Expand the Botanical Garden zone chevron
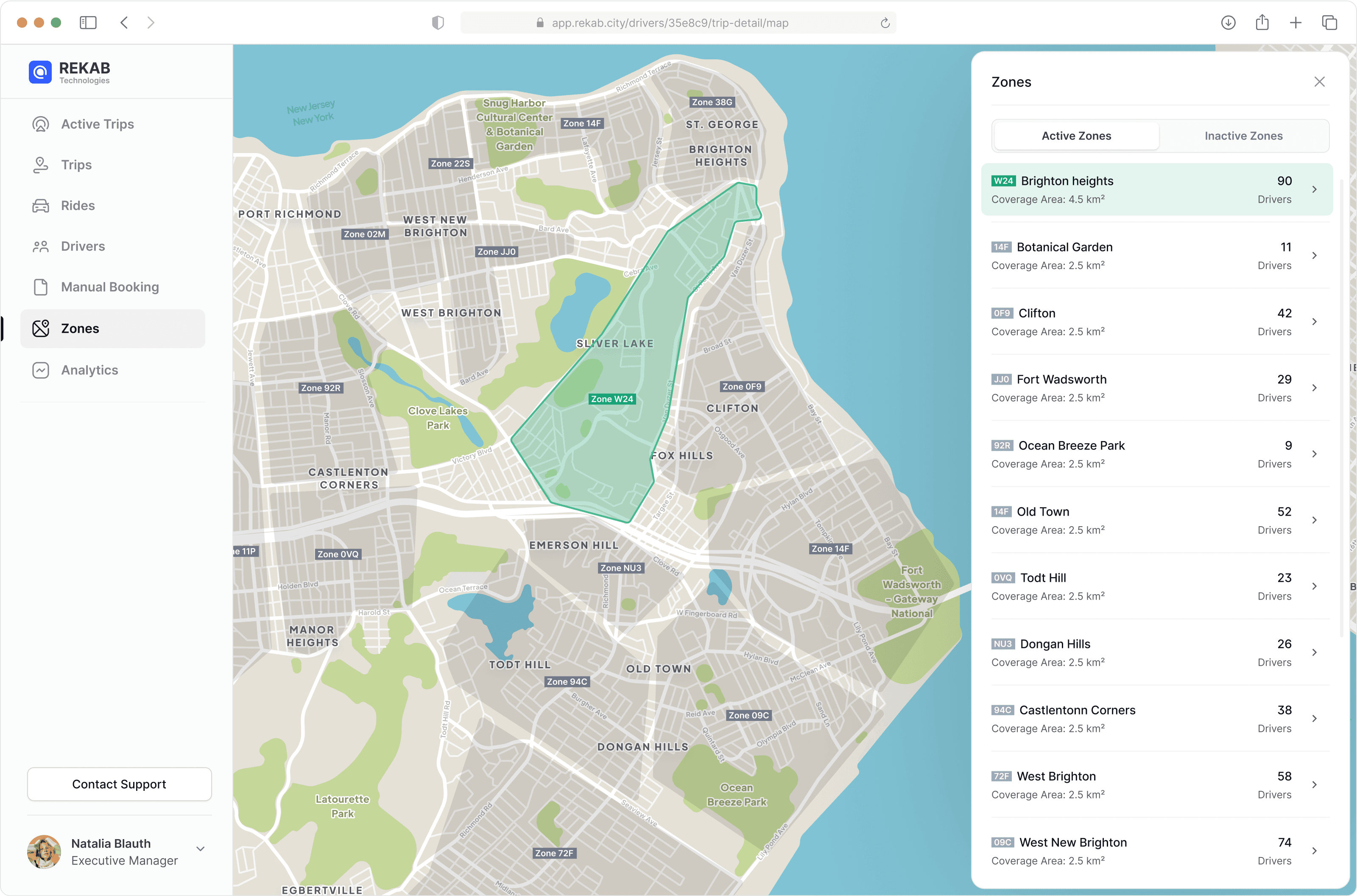 [x=1314, y=255]
